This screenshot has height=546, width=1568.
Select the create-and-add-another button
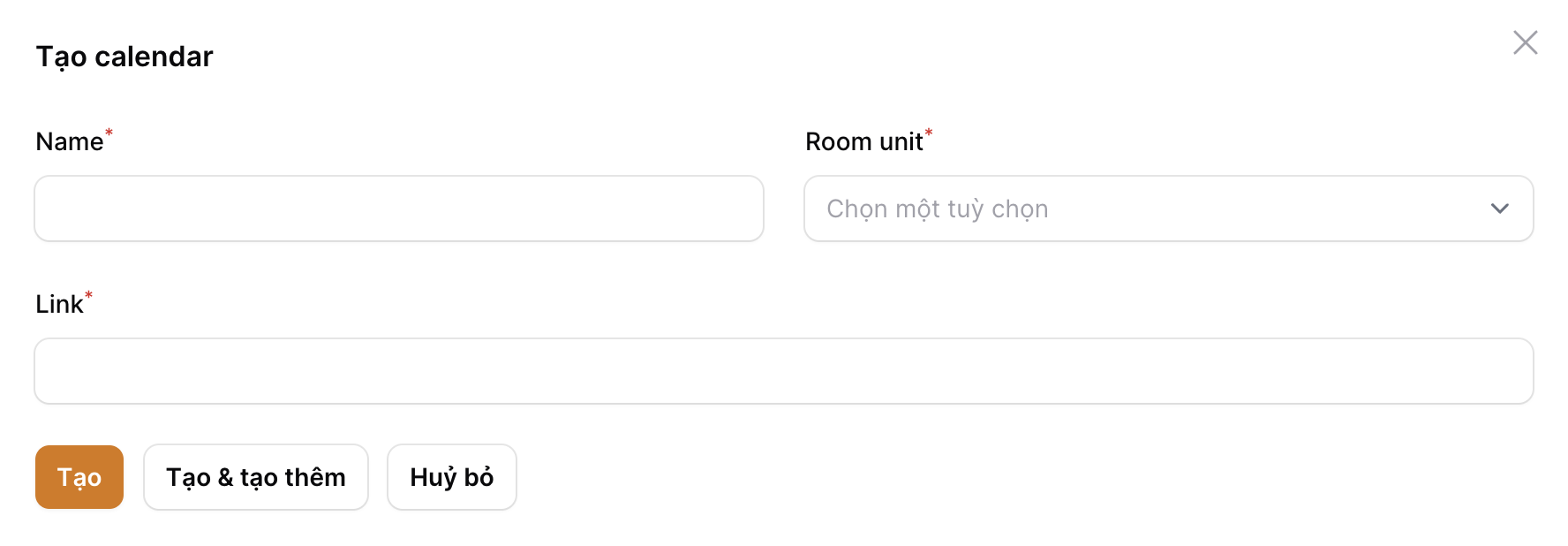click(x=256, y=477)
